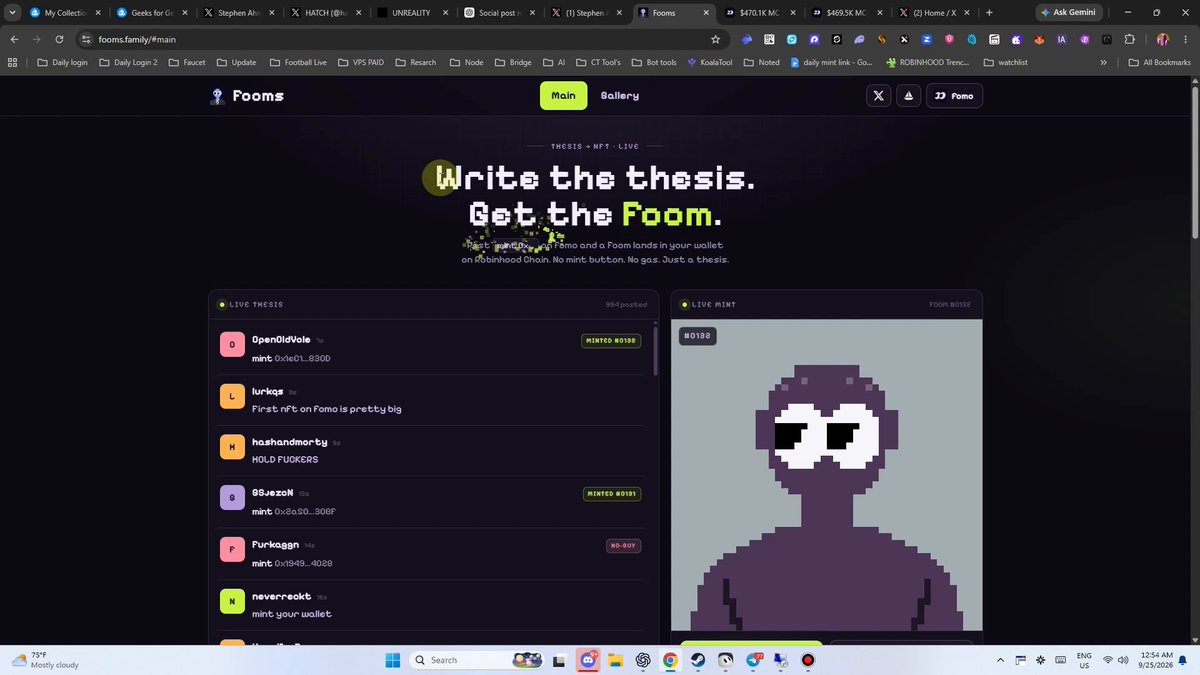Open the Windows Start menu
Image resolution: width=1200 pixels, height=675 pixels.
click(x=392, y=660)
